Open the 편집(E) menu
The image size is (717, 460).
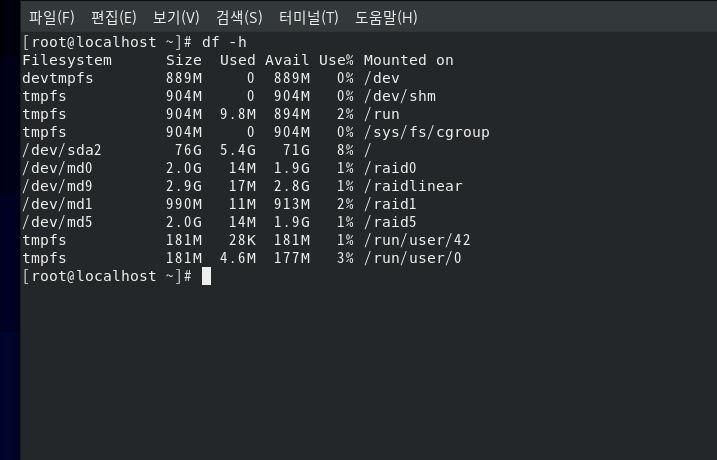[x=113, y=18]
